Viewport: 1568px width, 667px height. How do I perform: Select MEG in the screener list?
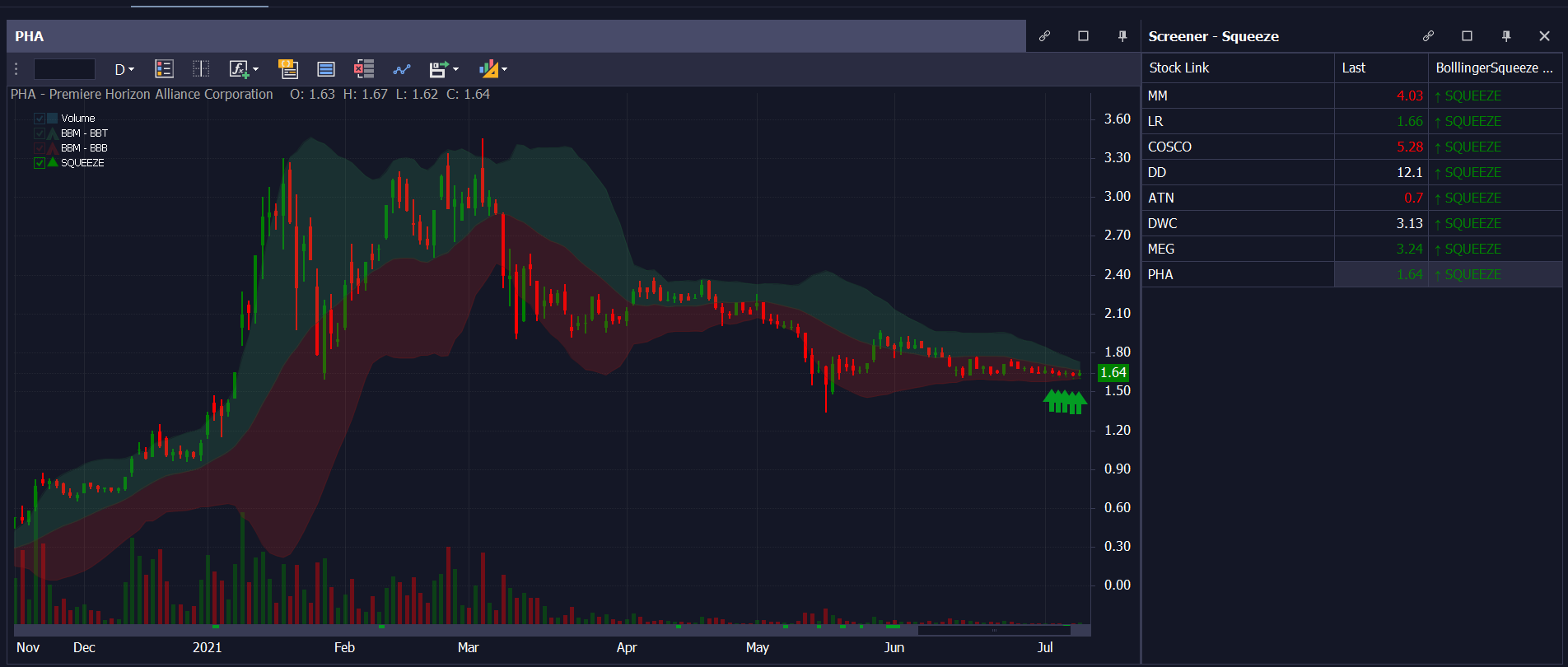pos(1161,249)
